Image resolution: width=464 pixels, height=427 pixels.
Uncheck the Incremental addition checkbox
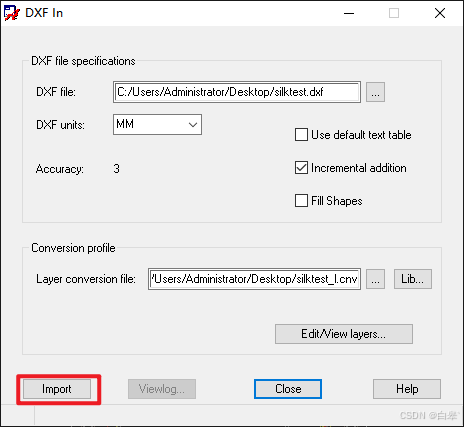(301, 168)
